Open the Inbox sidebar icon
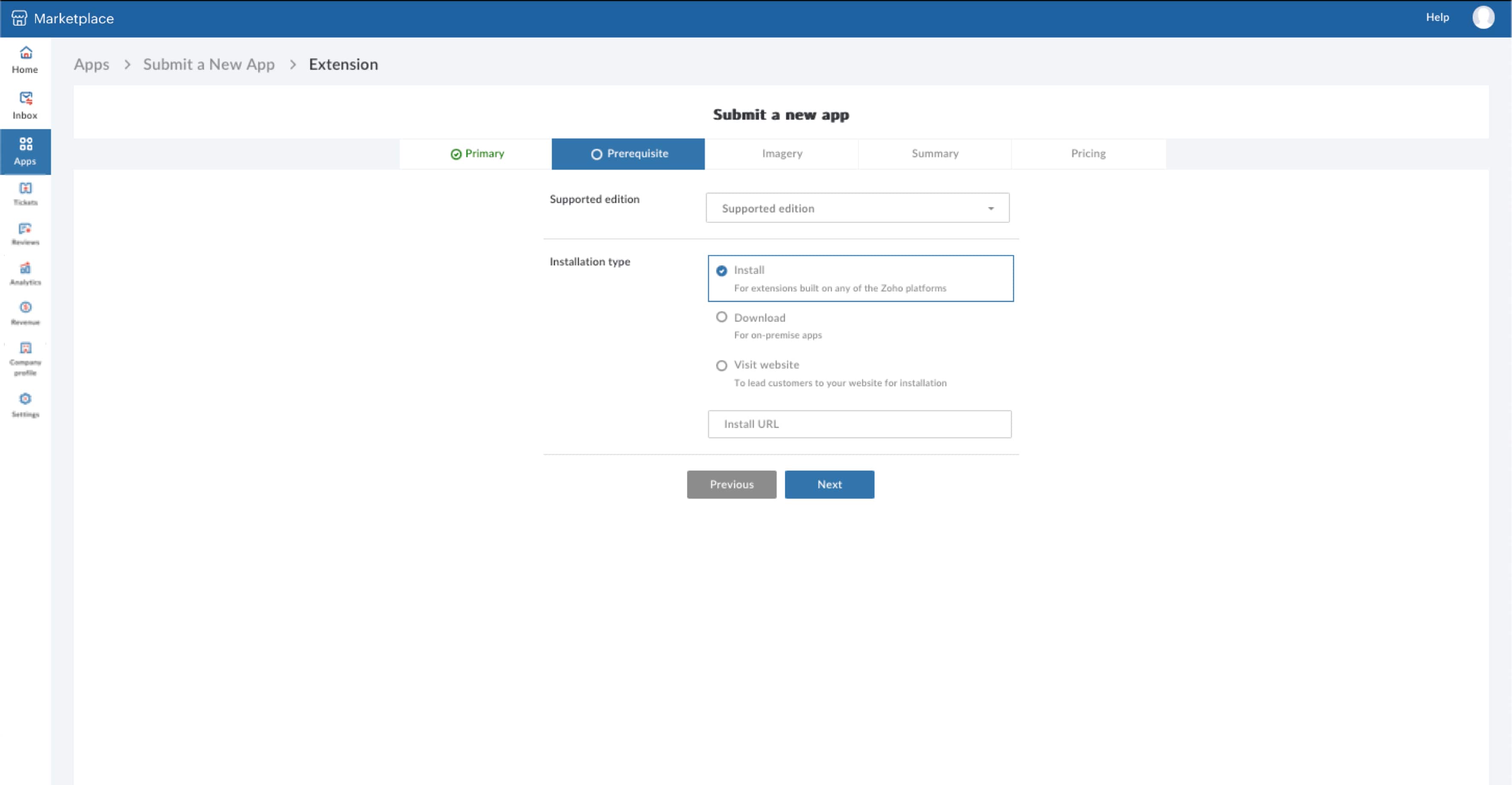 coord(25,105)
